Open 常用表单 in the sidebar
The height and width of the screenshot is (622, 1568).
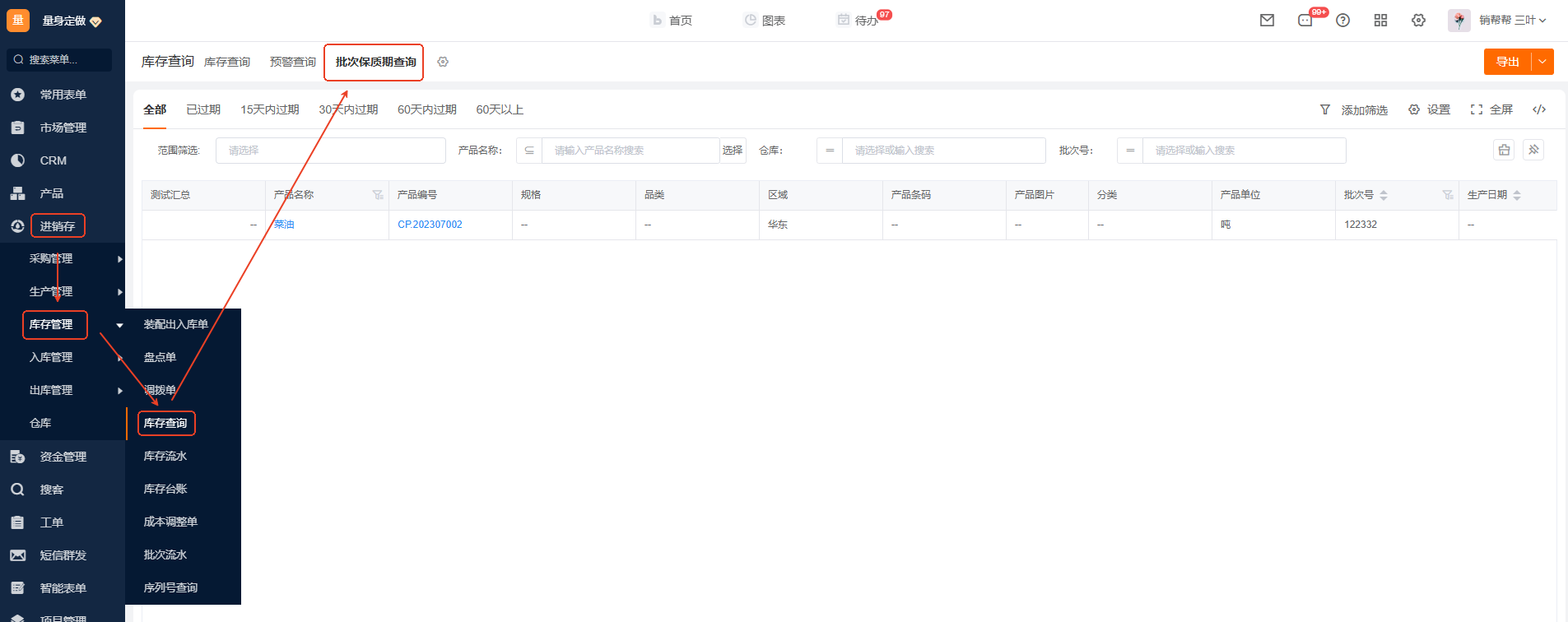click(x=63, y=95)
